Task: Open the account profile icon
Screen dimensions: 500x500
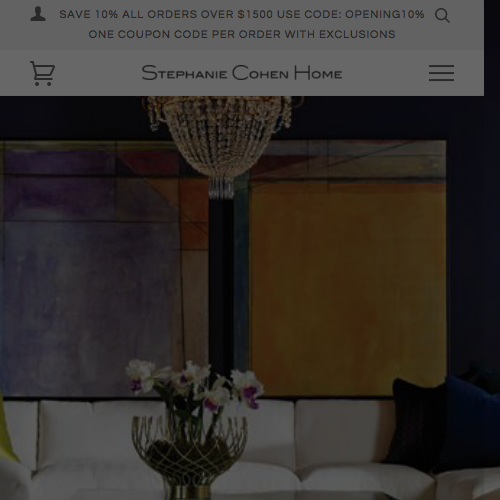Action: point(38,14)
